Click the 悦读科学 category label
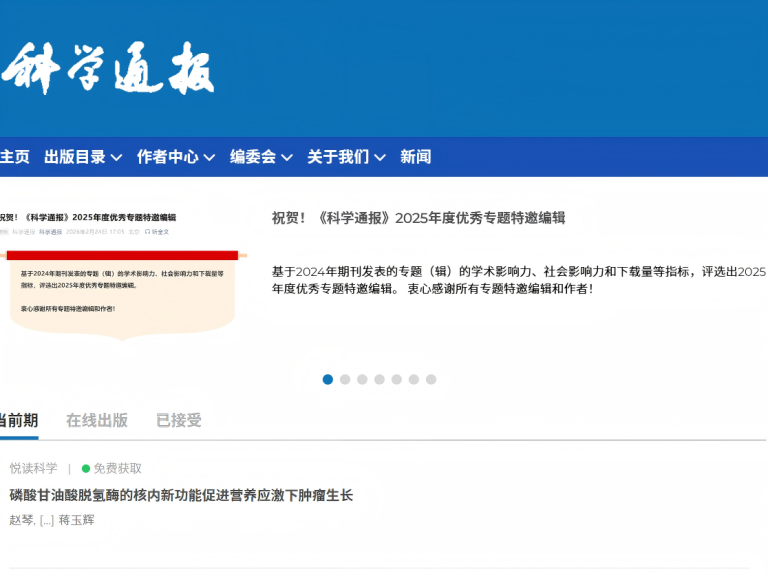The width and height of the screenshot is (768, 576). coord(33,468)
